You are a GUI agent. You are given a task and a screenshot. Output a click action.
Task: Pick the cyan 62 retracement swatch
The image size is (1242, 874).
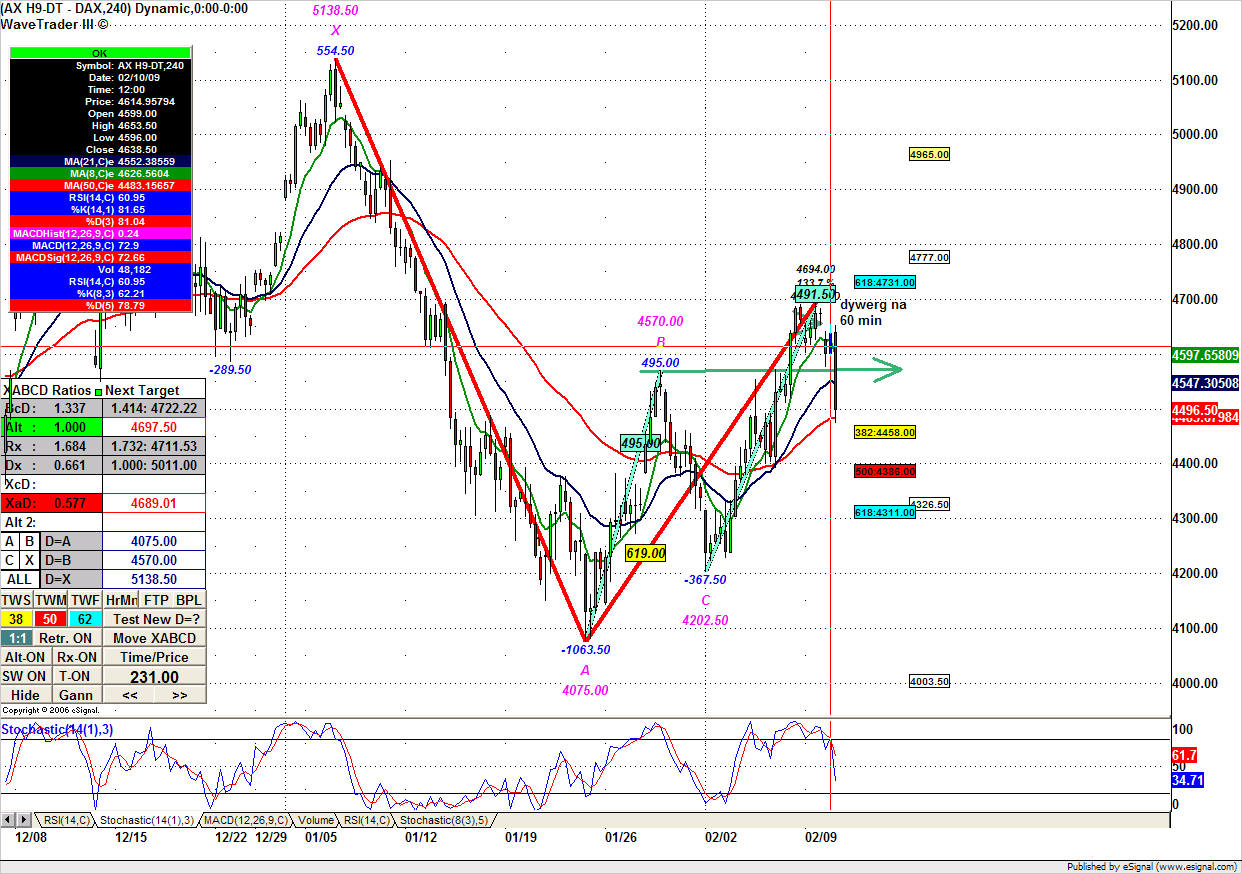coord(85,619)
